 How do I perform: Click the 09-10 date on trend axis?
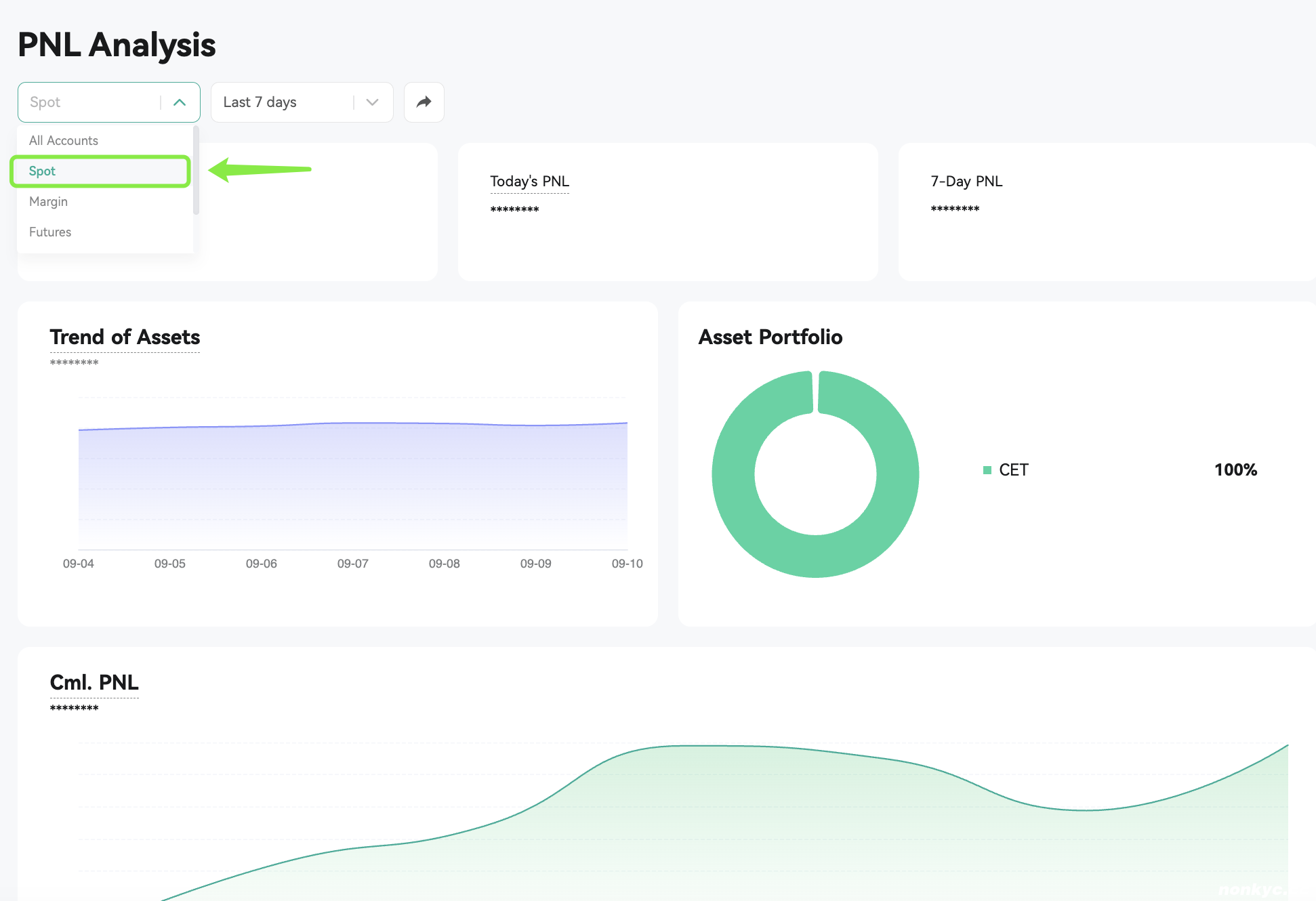coord(627,564)
